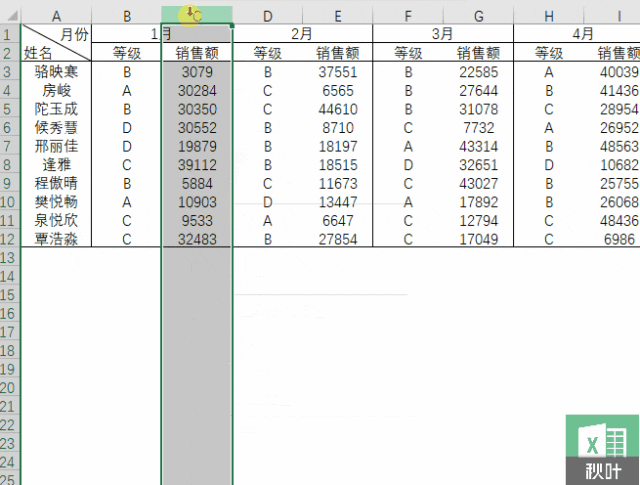Click cell with value 6565
This screenshot has width=640, height=485.
point(338,90)
